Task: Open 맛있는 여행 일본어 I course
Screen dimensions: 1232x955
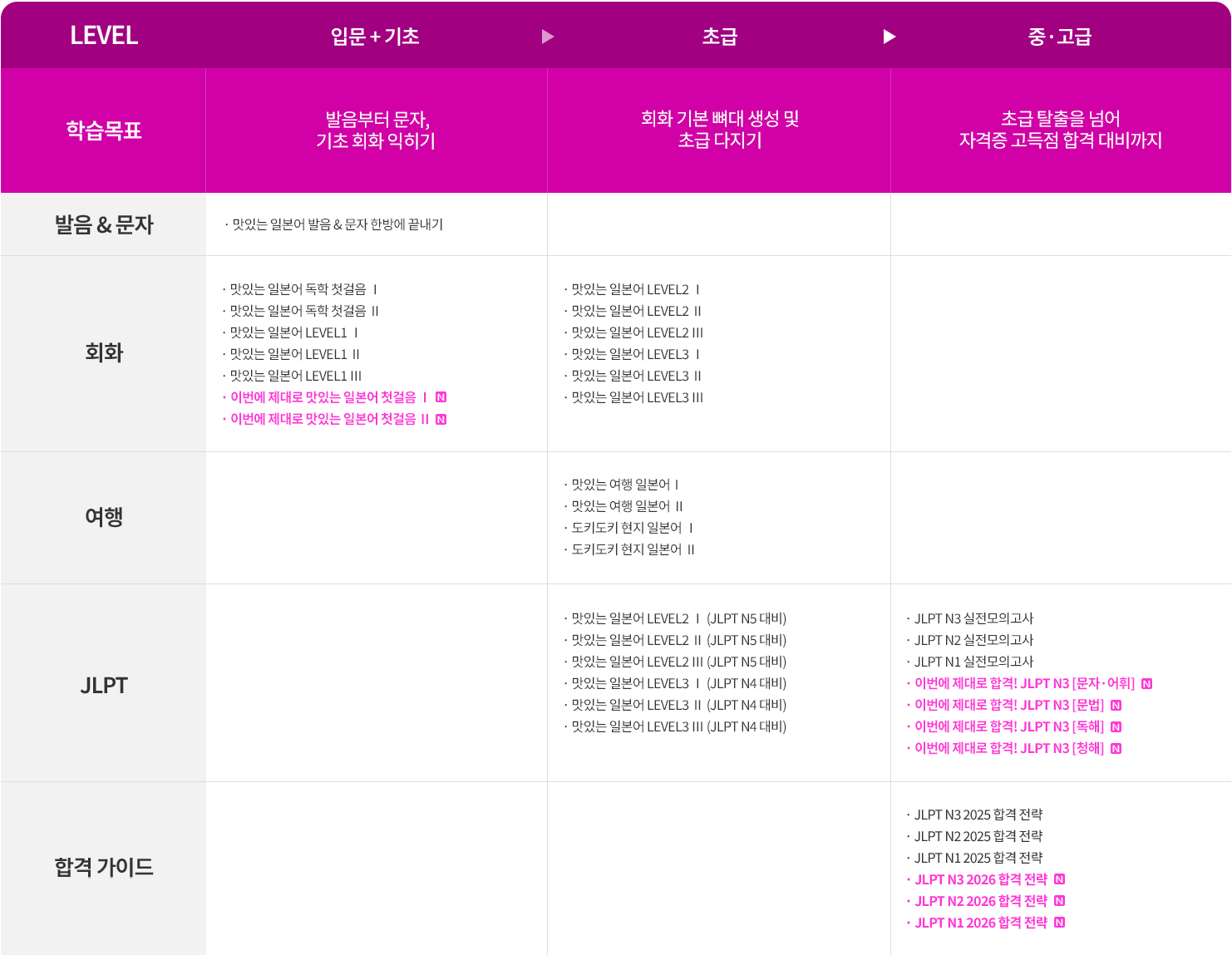Action: pyautogui.click(x=622, y=485)
